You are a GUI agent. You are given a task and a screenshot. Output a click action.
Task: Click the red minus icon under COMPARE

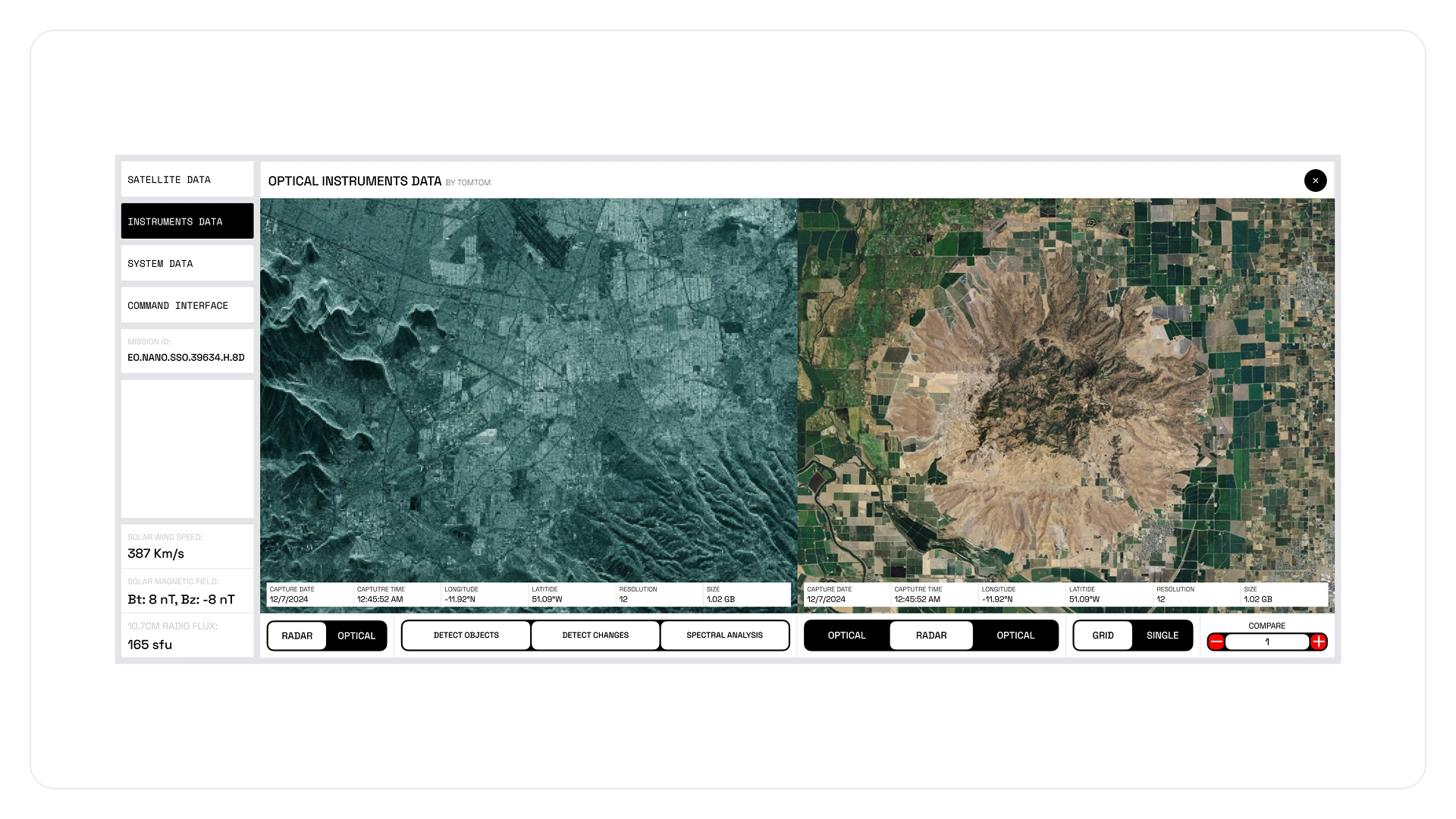[1216, 642]
